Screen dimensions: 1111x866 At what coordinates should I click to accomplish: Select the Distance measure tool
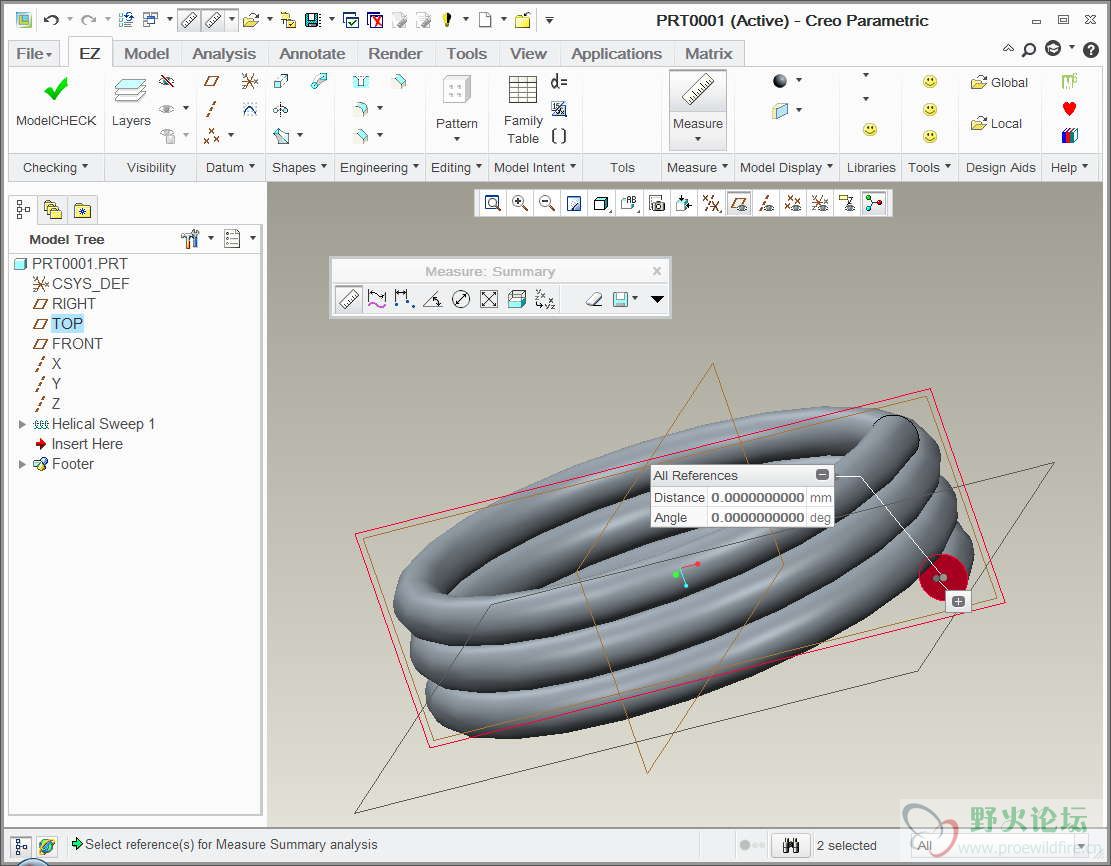405,299
